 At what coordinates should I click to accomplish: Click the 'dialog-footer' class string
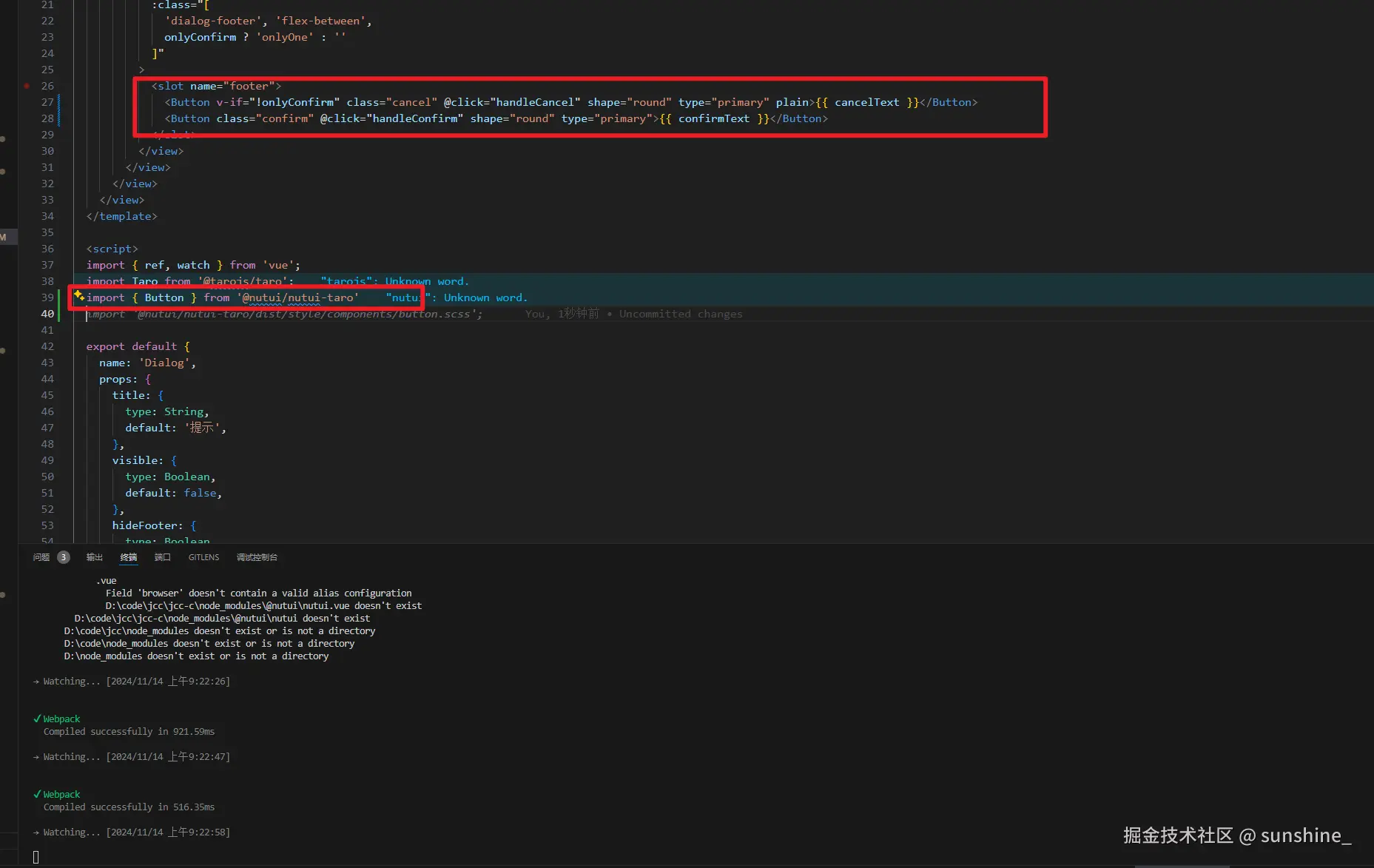click(213, 21)
